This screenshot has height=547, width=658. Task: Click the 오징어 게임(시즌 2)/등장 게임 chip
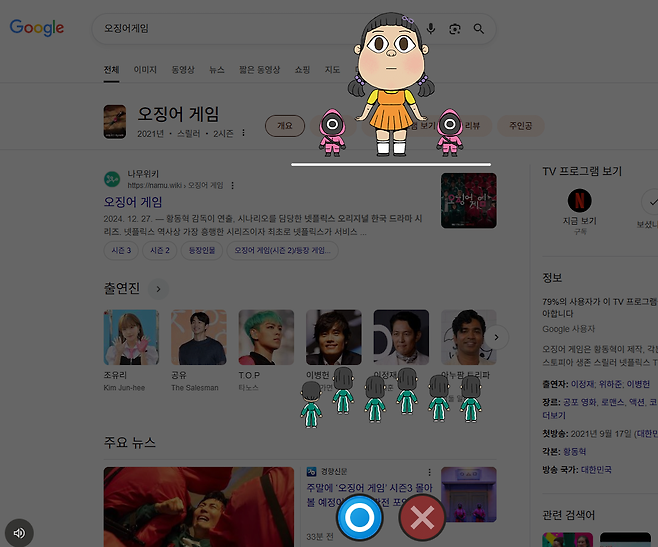pyautogui.click(x=282, y=250)
